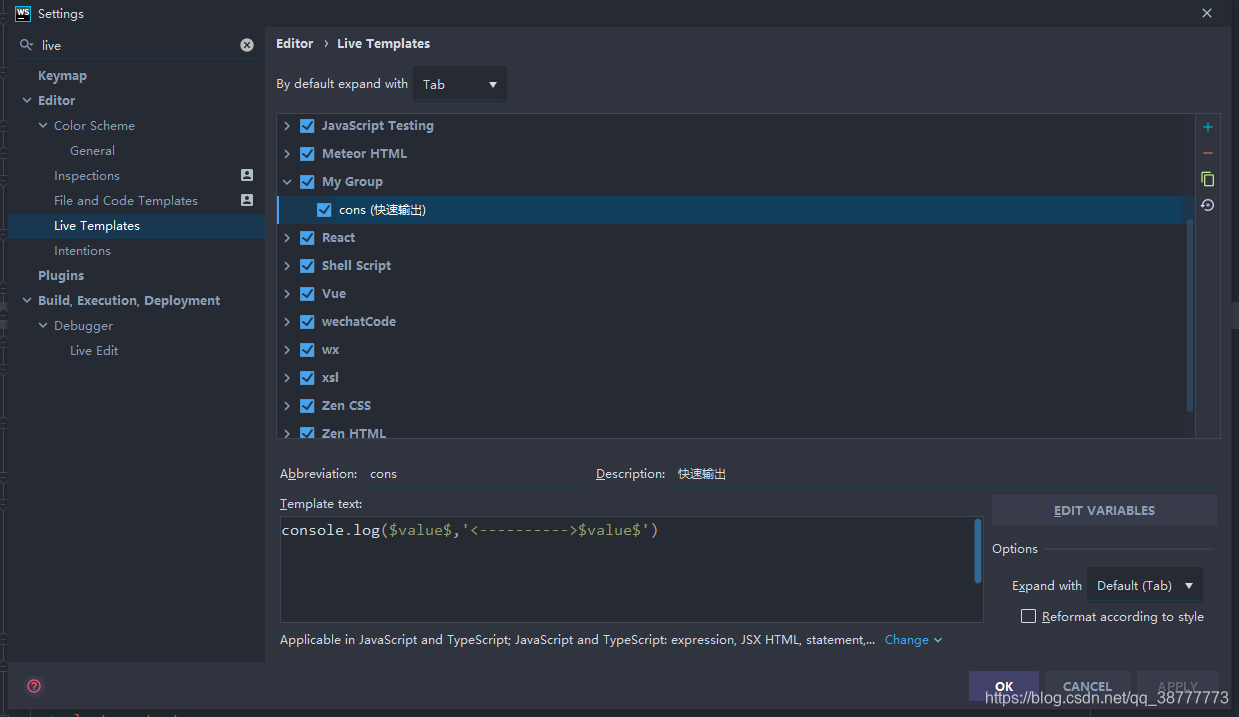Add a new live template with plus icon

click(x=1208, y=127)
